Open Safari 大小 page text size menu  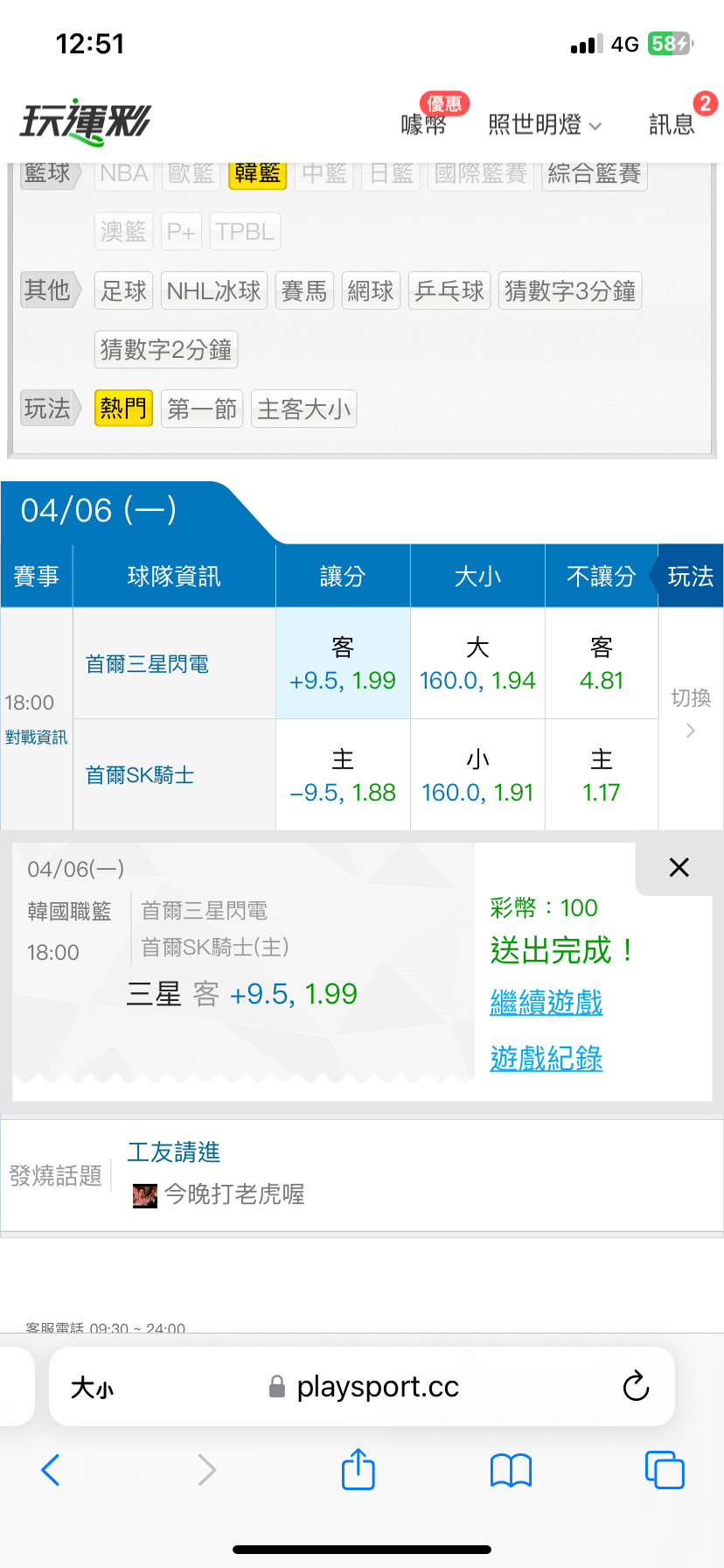tap(92, 1388)
